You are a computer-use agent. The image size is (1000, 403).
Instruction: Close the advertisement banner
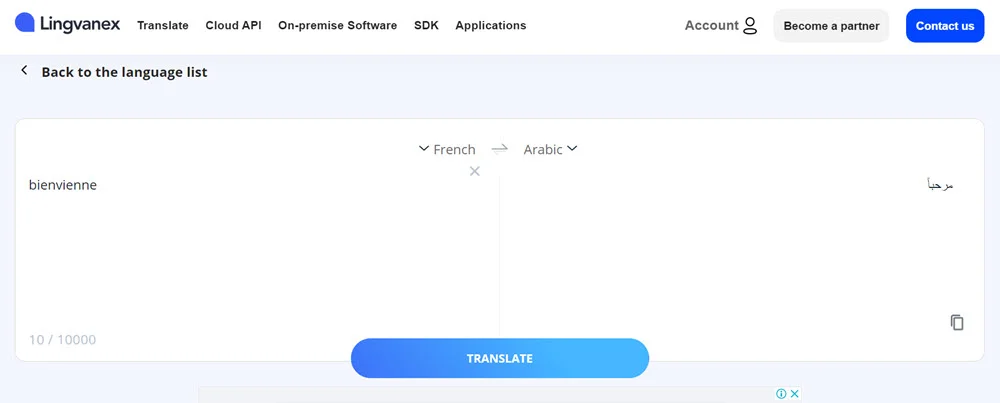click(795, 393)
